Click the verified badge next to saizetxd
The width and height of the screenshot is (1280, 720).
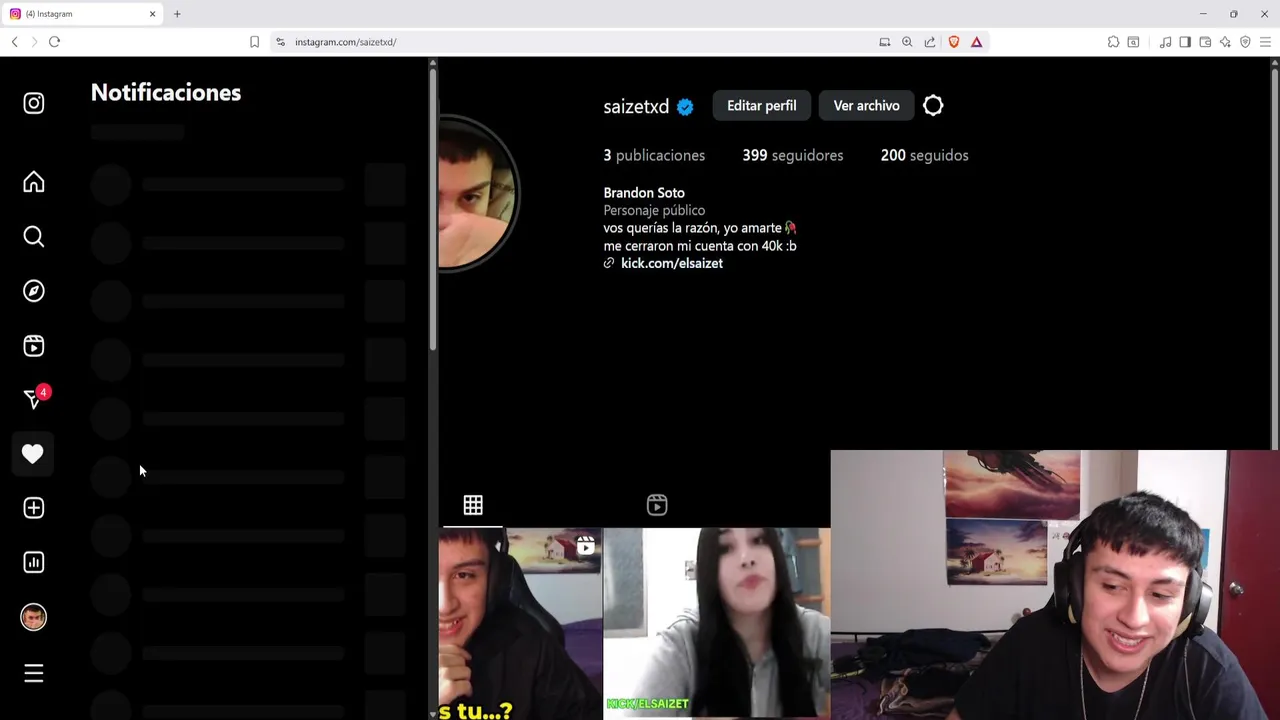point(685,107)
